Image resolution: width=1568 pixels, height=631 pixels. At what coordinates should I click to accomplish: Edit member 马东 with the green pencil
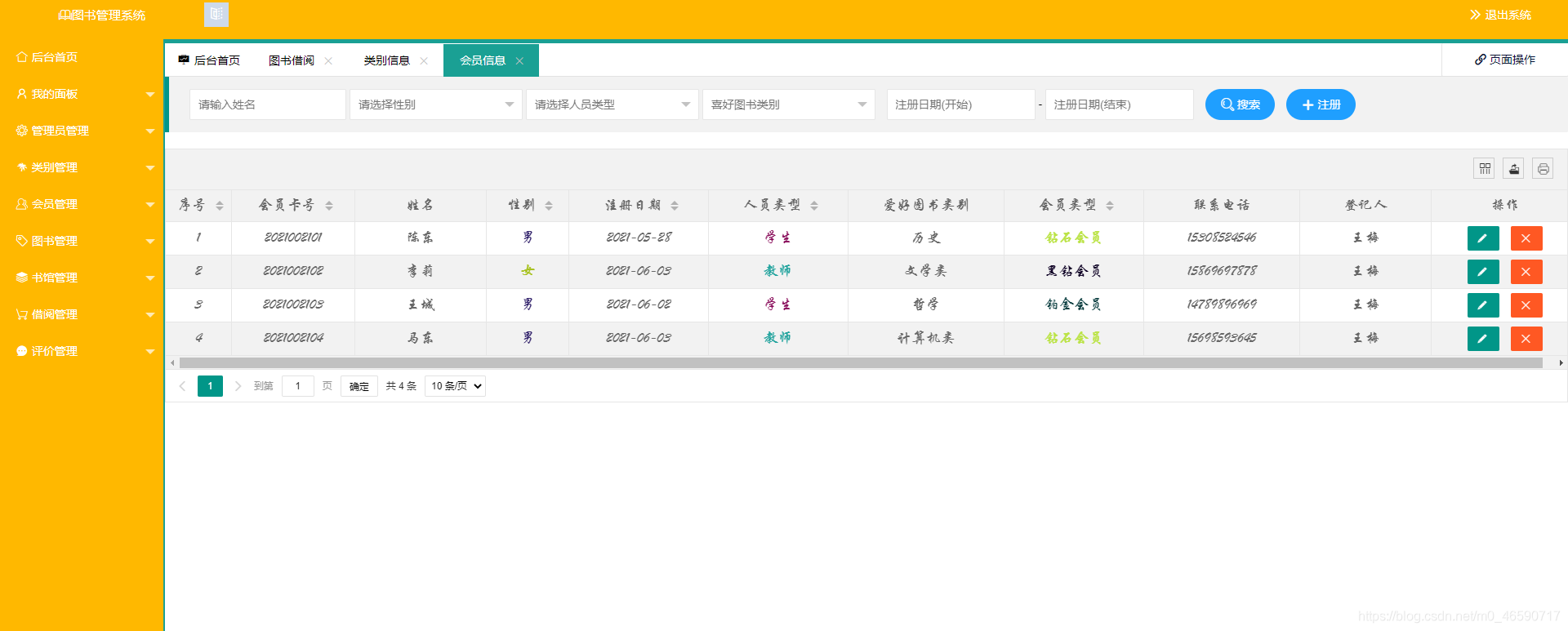click(1483, 339)
